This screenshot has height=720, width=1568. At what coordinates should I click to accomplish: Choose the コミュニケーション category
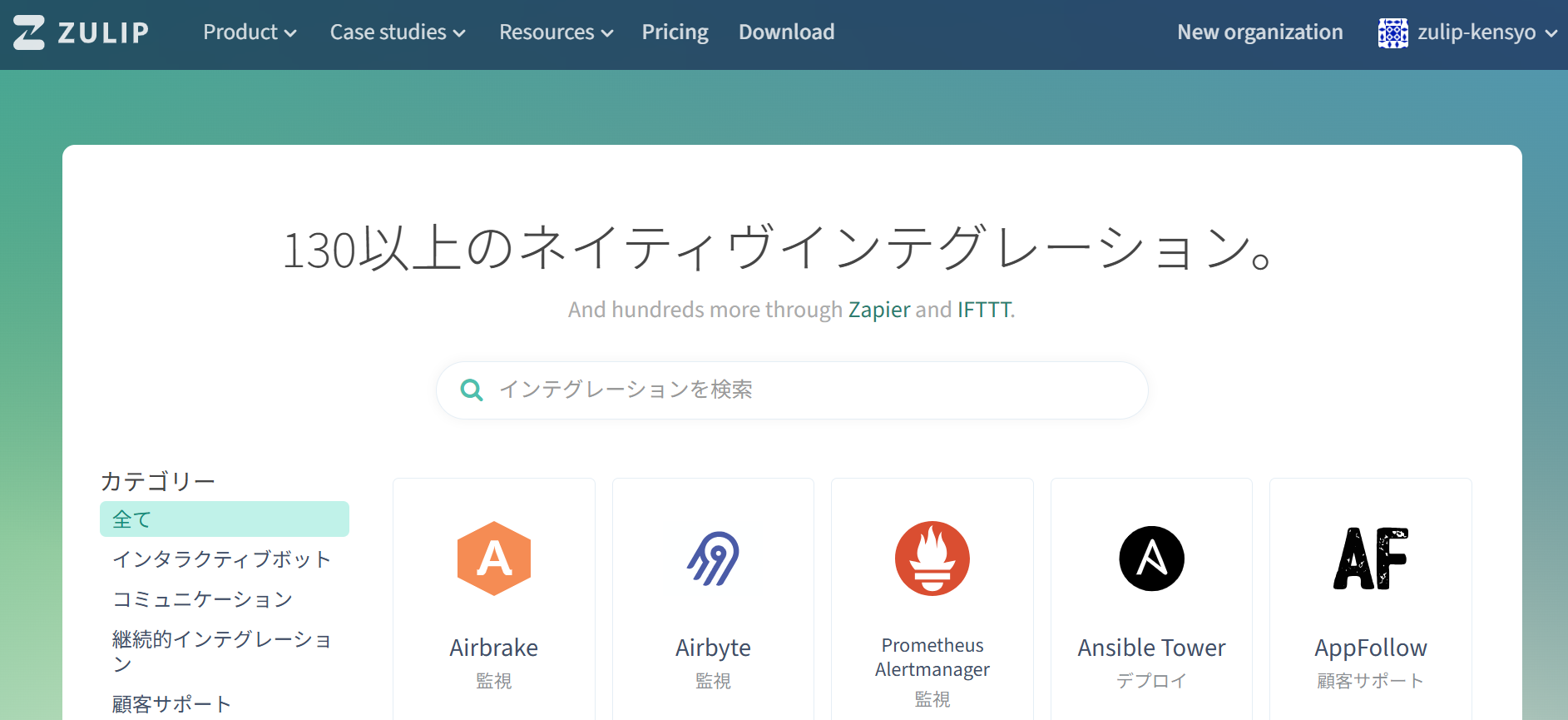pos(202,599)
